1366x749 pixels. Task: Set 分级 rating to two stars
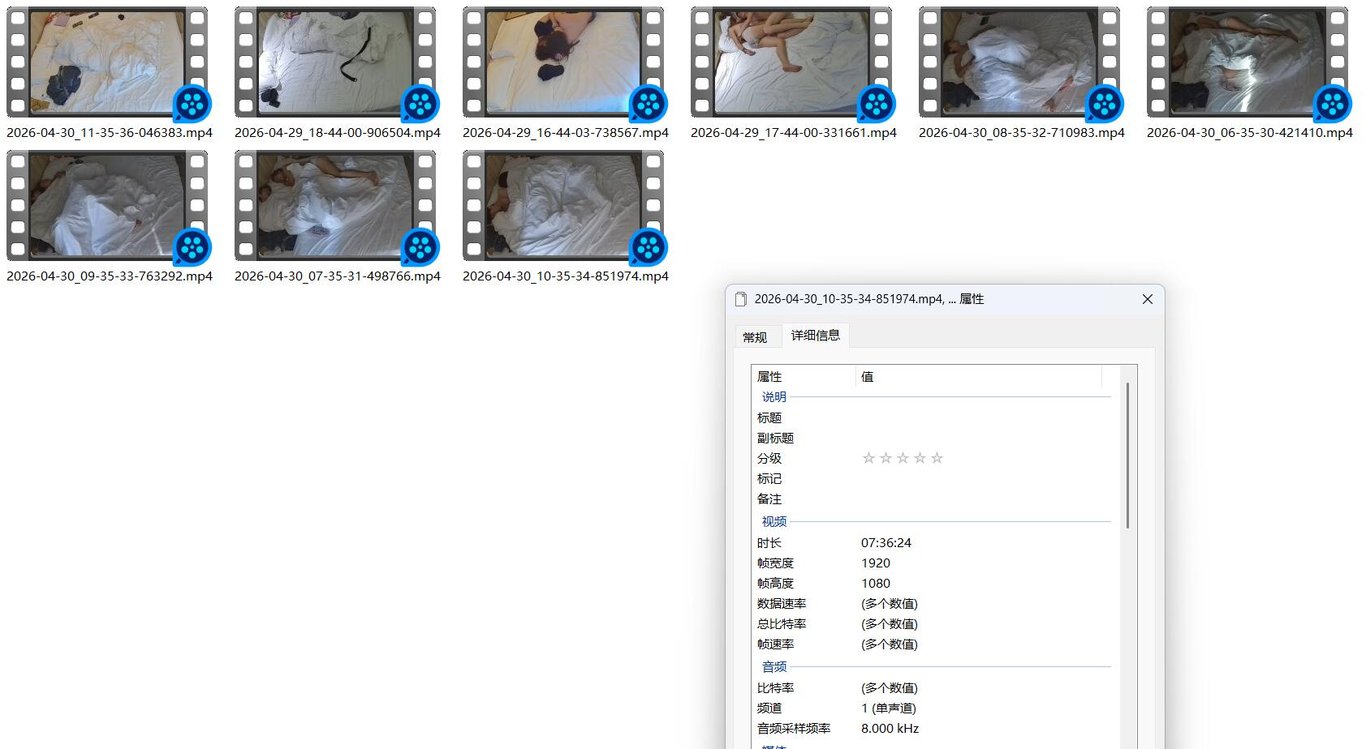pyautogui.click(x=886, y=458)
